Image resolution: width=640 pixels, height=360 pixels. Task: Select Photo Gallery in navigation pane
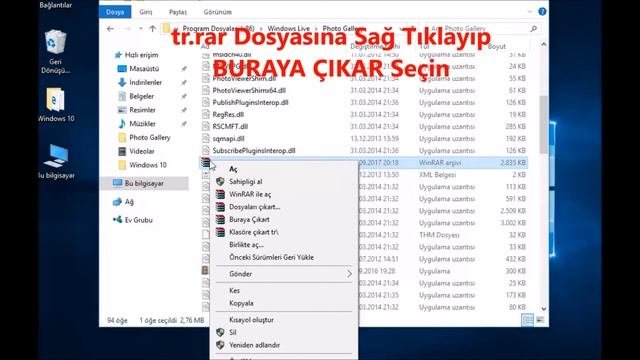coord(149,138)
